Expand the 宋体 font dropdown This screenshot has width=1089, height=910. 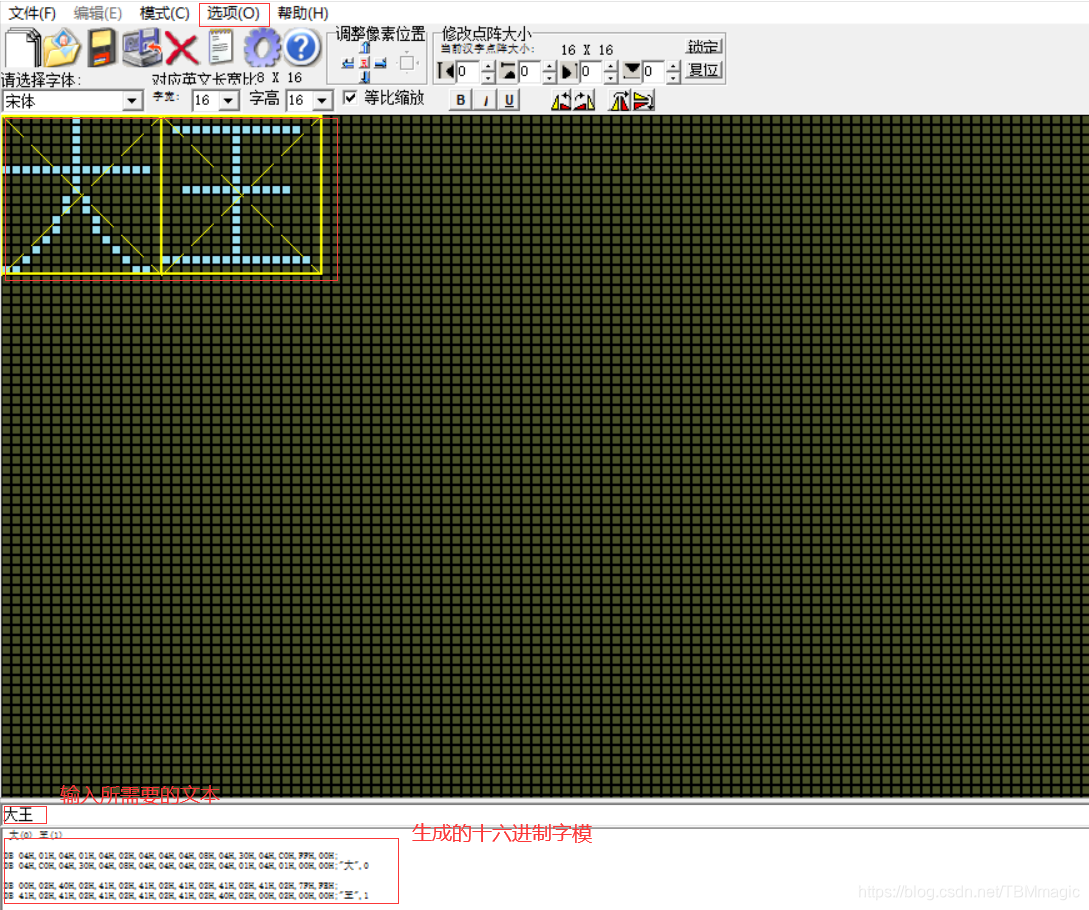point(131,101)
